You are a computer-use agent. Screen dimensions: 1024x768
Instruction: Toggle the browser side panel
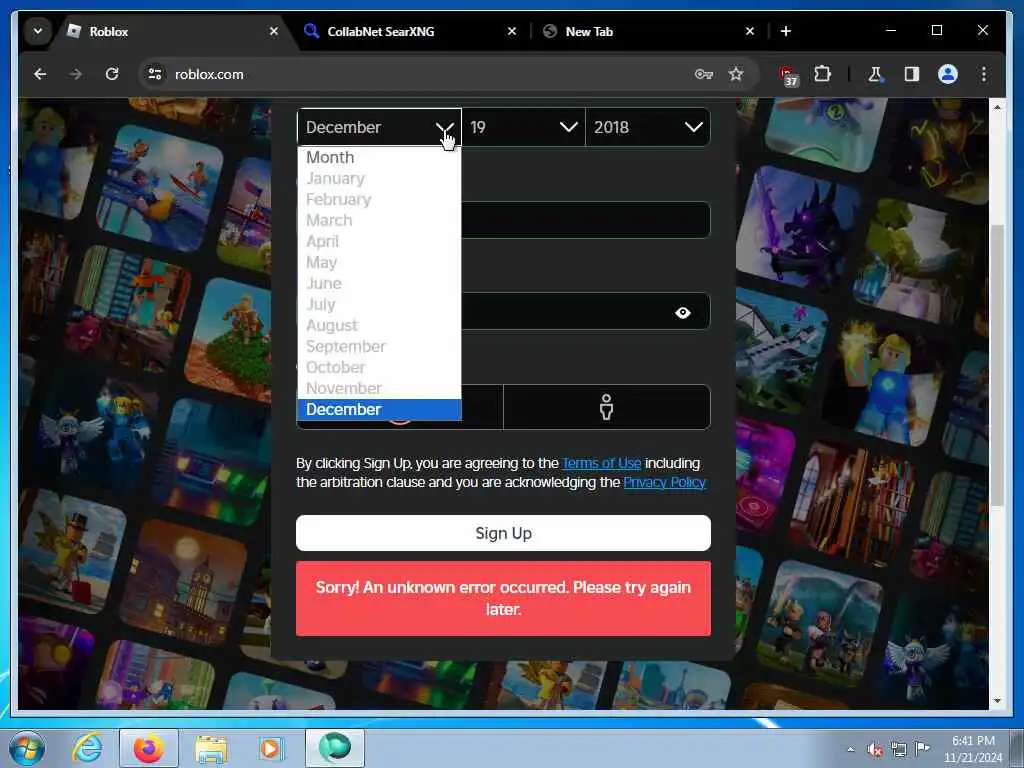pyautogui.click(x=912, y=74)
